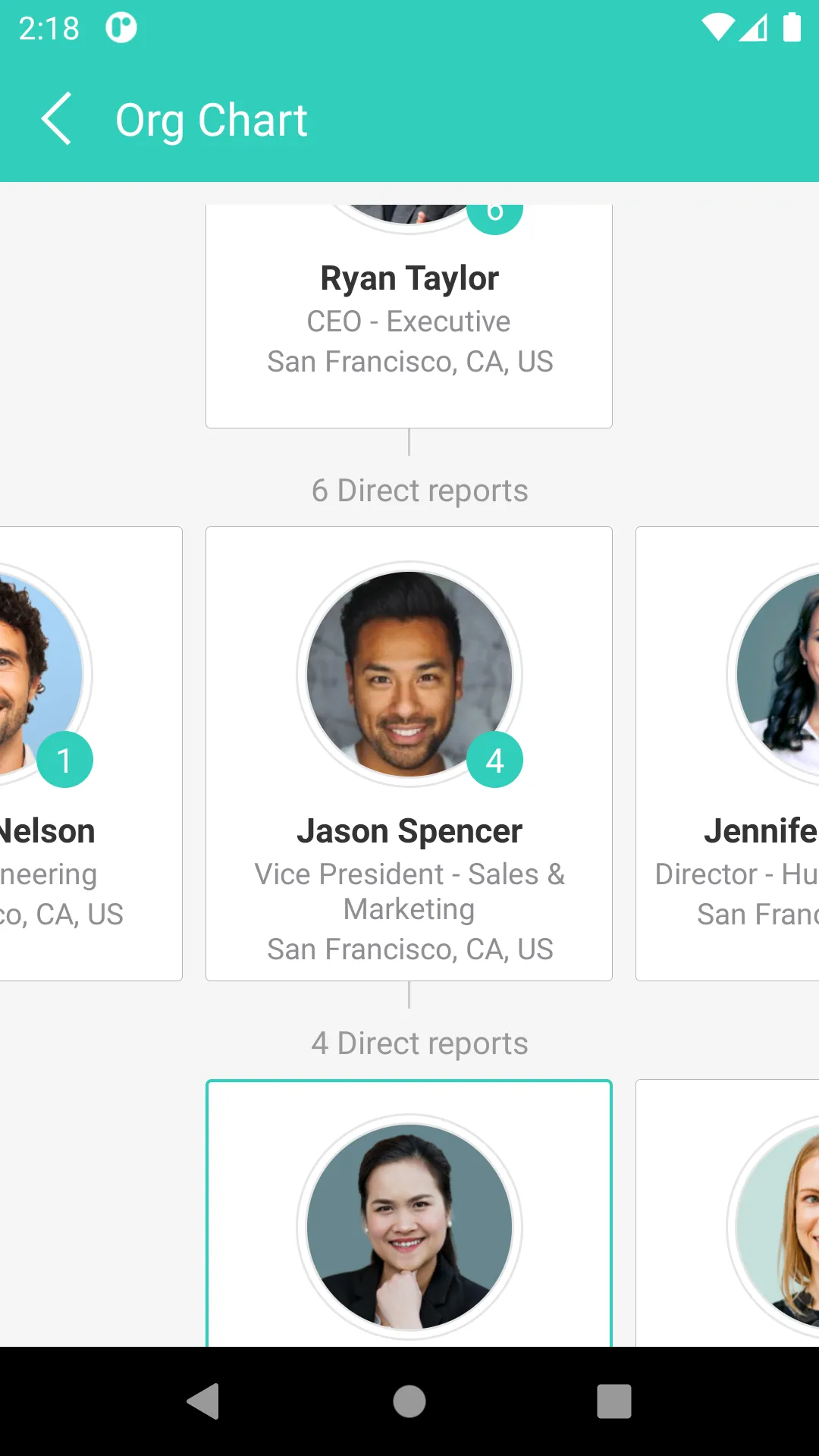Tap the app notification icon in status bar
This screenshot has width=819, height=1456.
[121, 28]
